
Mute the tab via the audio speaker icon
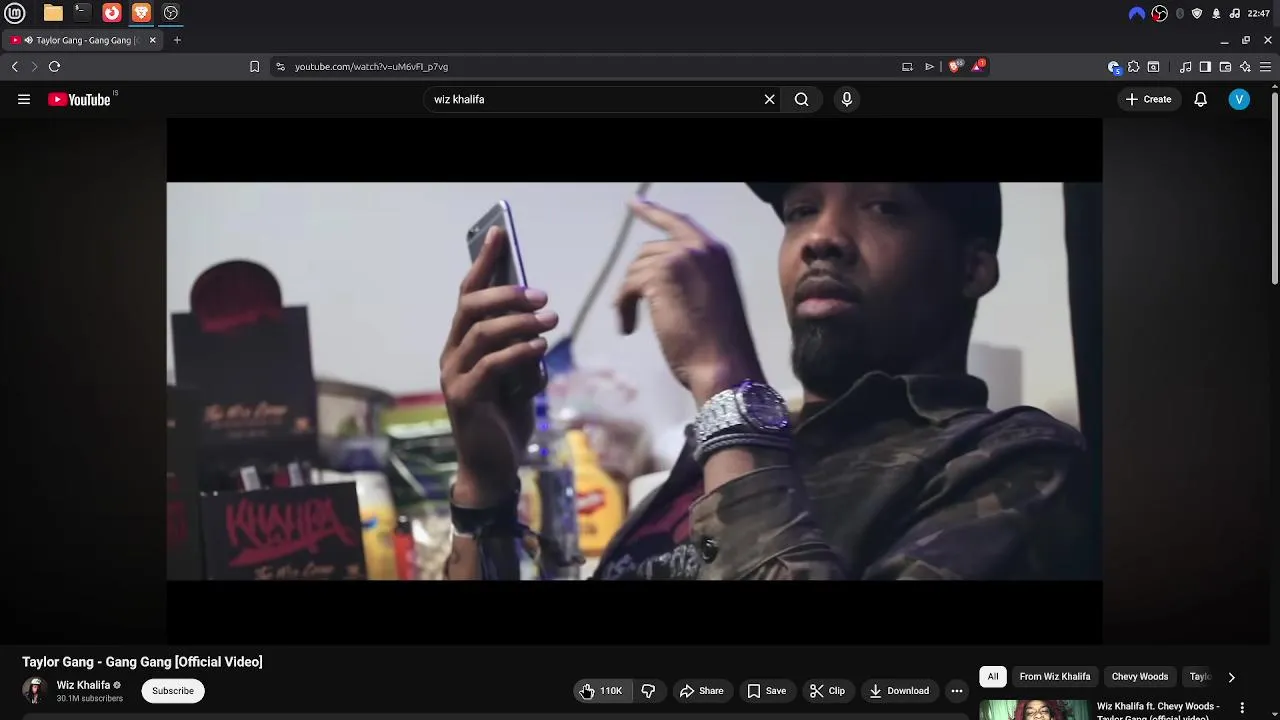[x=29, y=40]
